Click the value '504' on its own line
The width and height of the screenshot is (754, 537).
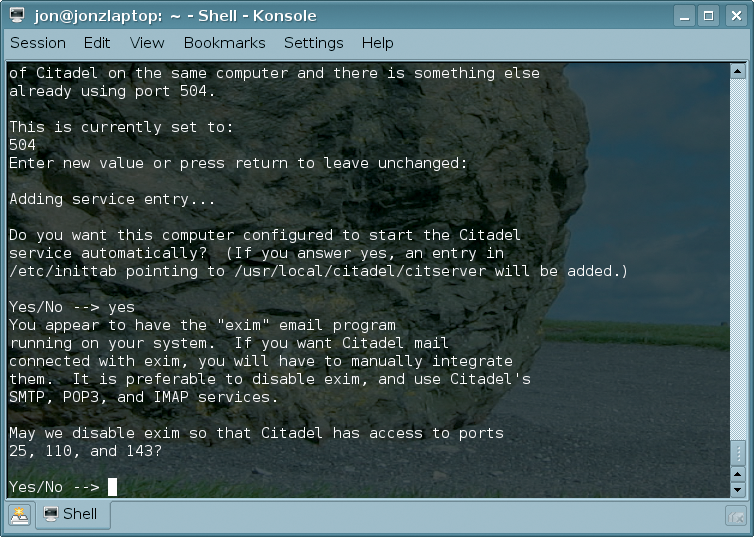tap(22, 145)
